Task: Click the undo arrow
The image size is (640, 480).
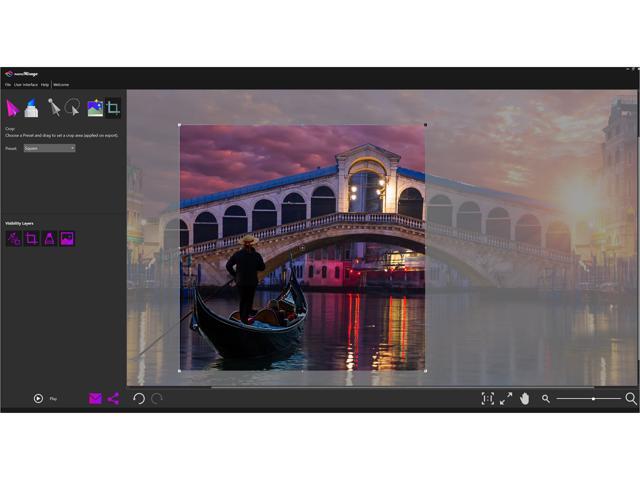Action: pos(139,399)
